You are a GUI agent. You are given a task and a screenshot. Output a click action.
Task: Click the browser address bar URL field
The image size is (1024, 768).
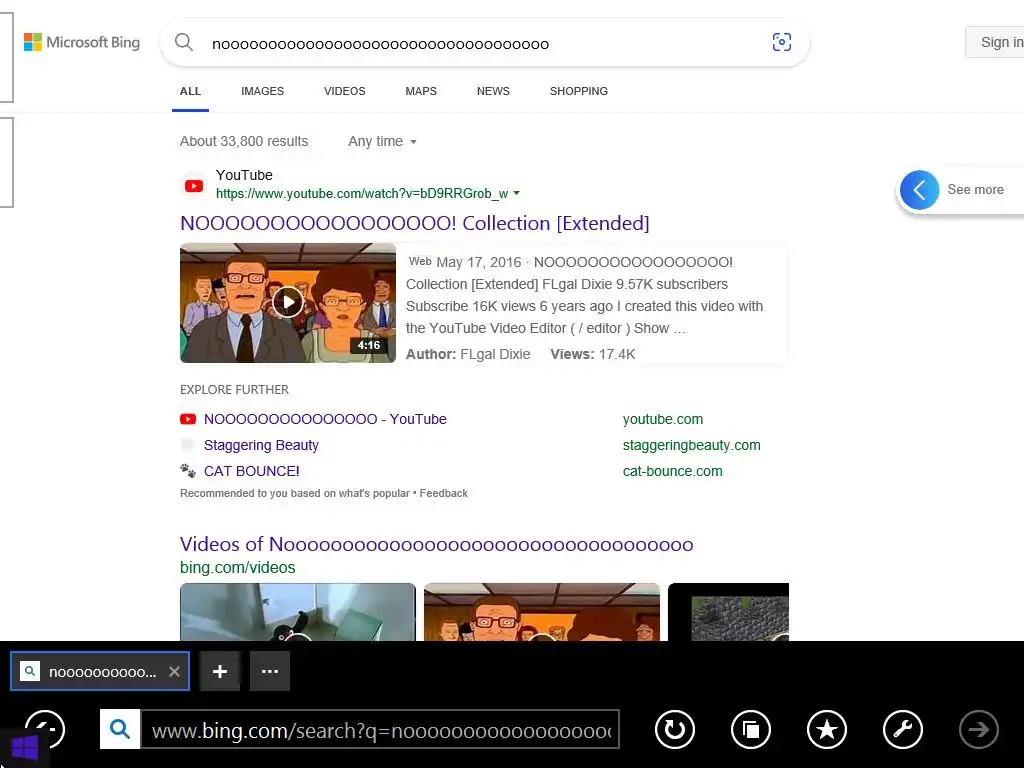pyautogui.click(x=381, y=729)
